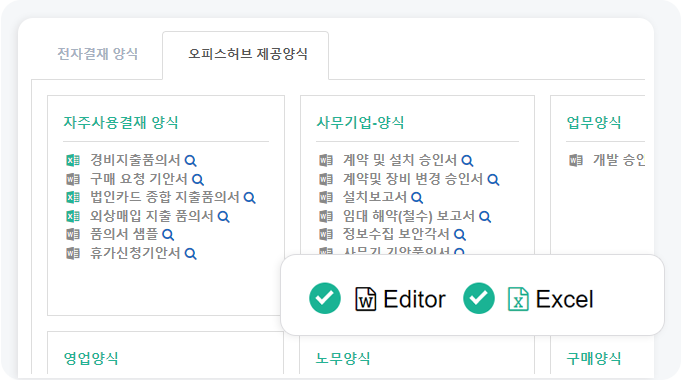
Task: Open the 계약 및 설치 승인서 form
Action: click(x=400, y=160)
